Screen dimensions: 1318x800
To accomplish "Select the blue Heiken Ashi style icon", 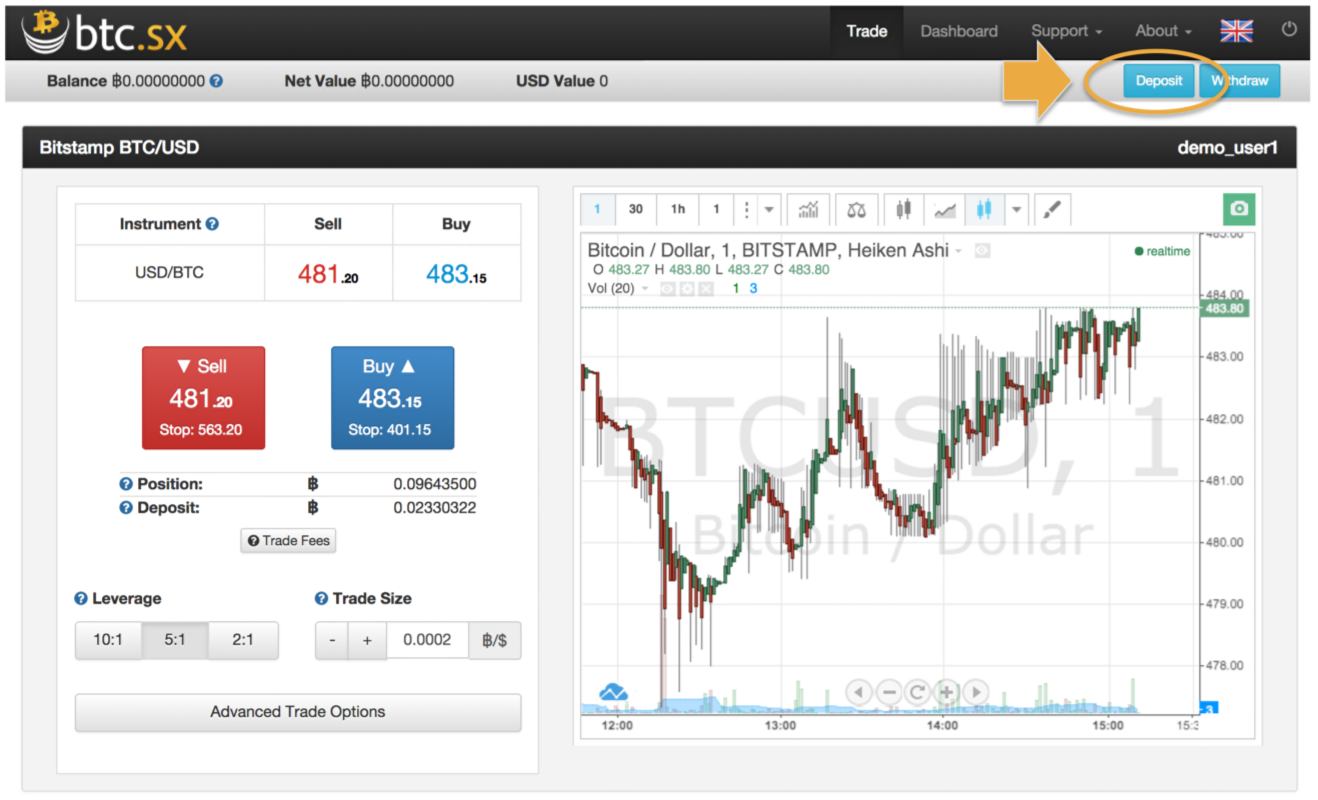I will tap(984, 209).
